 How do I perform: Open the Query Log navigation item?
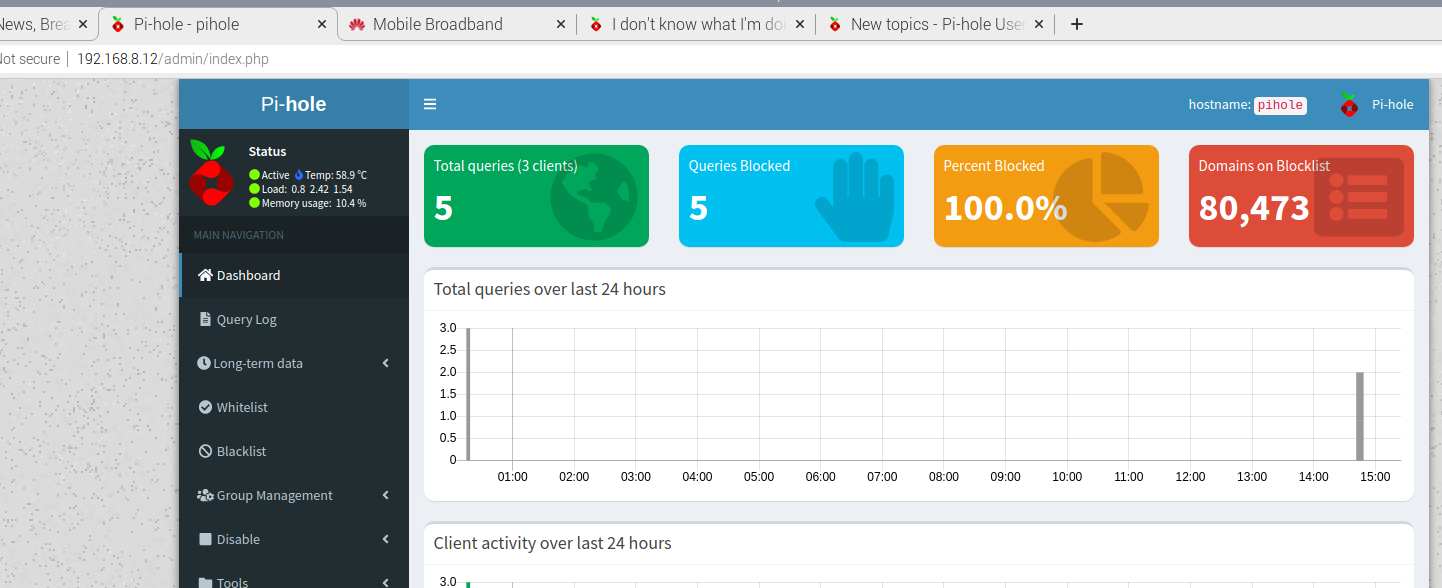[294, 319]
